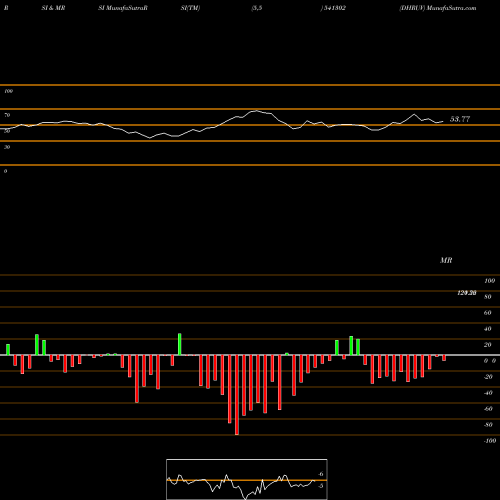Viewport: 500px width, 500px height.
Task: Click the (DHRUV) MunafaSutra.com header text
Action: [x=438, y=8]
